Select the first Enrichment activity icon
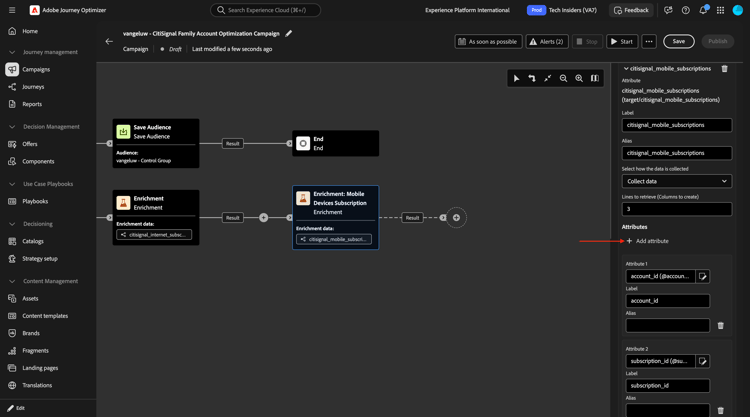This screenshot has width=750, height=417. pyautogui.click(x=123, y=203)
